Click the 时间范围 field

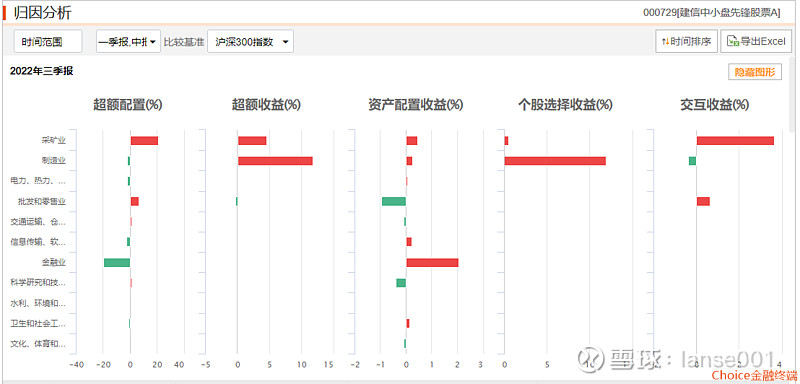48,42
